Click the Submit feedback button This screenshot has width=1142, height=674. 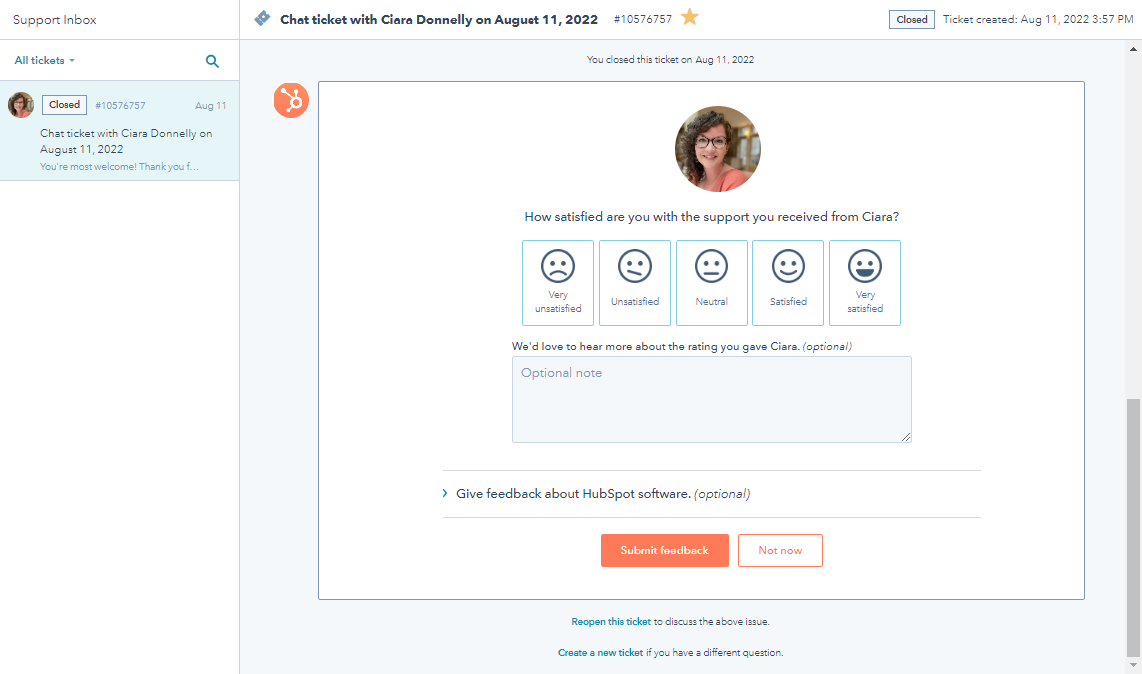(x=664, y=550)
